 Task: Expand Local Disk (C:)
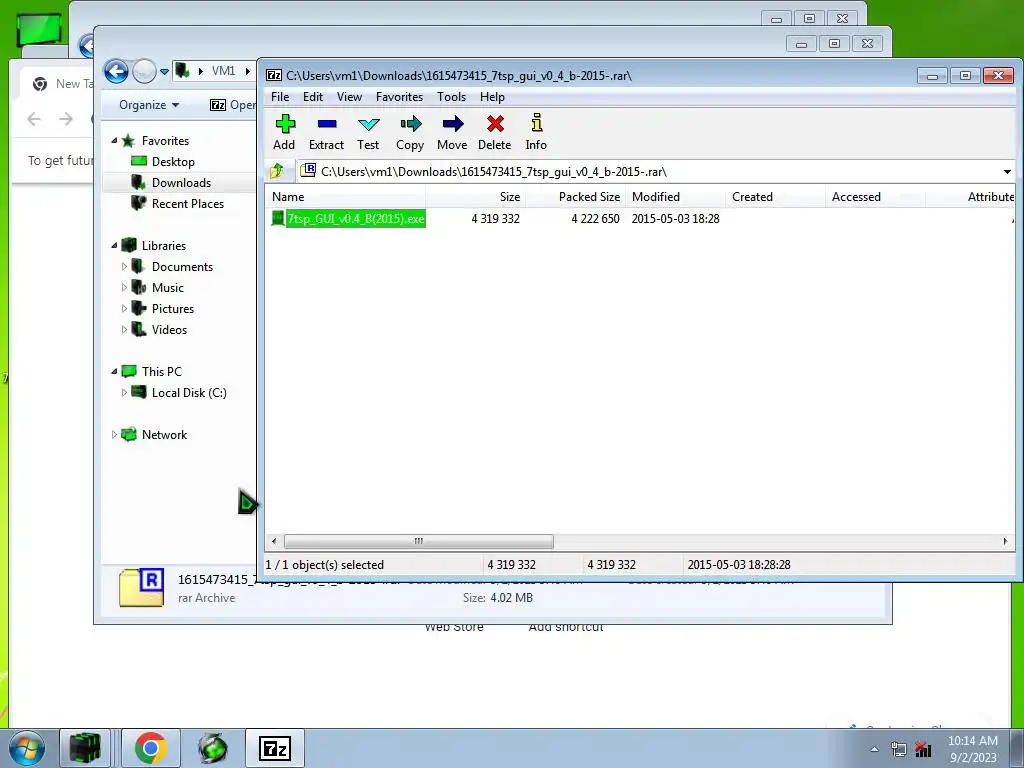coord(124,392)
